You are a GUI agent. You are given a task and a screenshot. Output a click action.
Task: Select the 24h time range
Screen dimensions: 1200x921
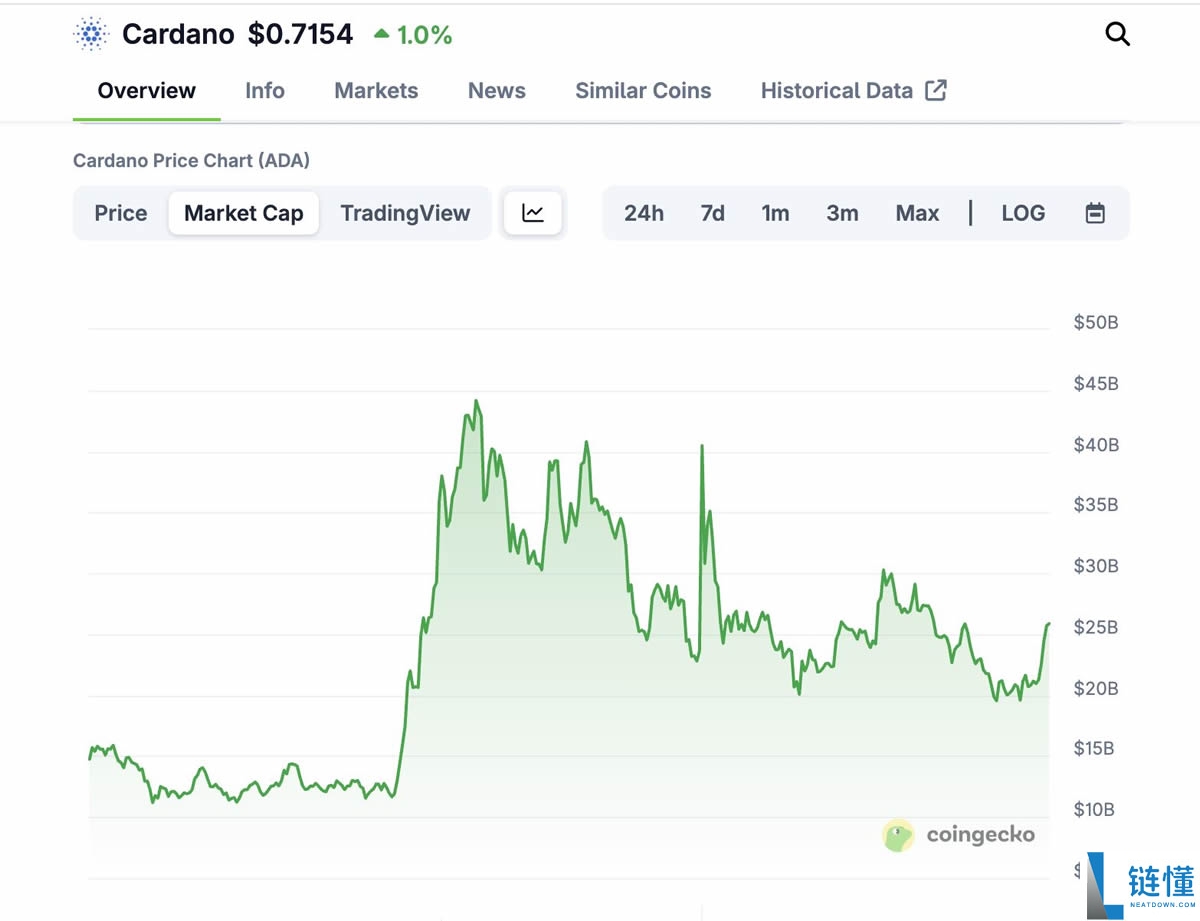tap(644, 213)
